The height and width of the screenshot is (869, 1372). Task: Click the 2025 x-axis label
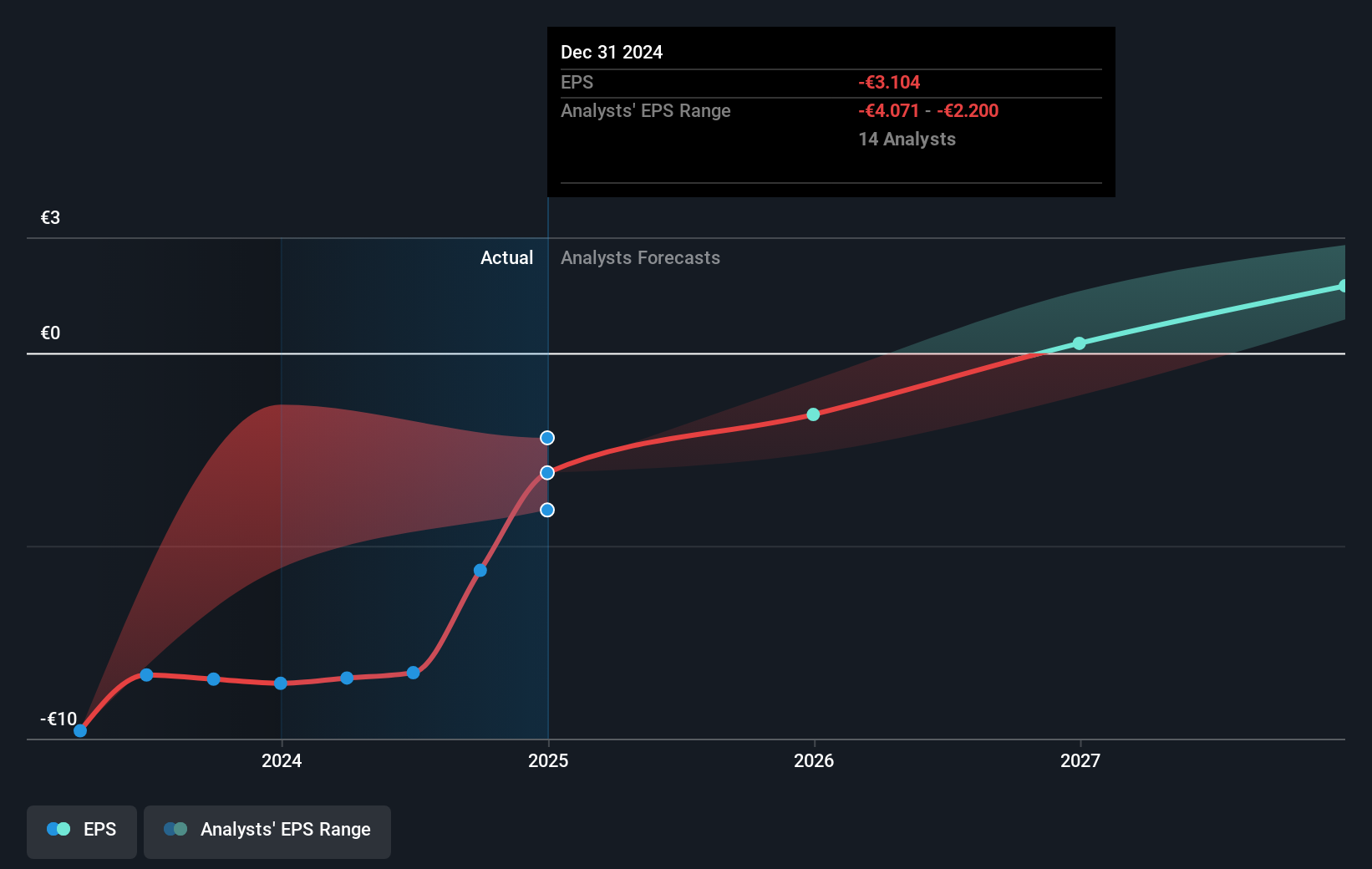(548, 760)
